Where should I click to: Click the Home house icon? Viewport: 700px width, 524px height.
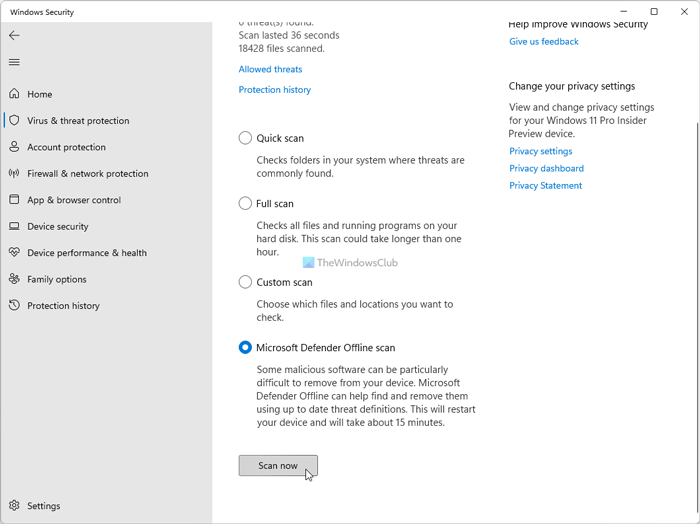[x=14, y=94]
